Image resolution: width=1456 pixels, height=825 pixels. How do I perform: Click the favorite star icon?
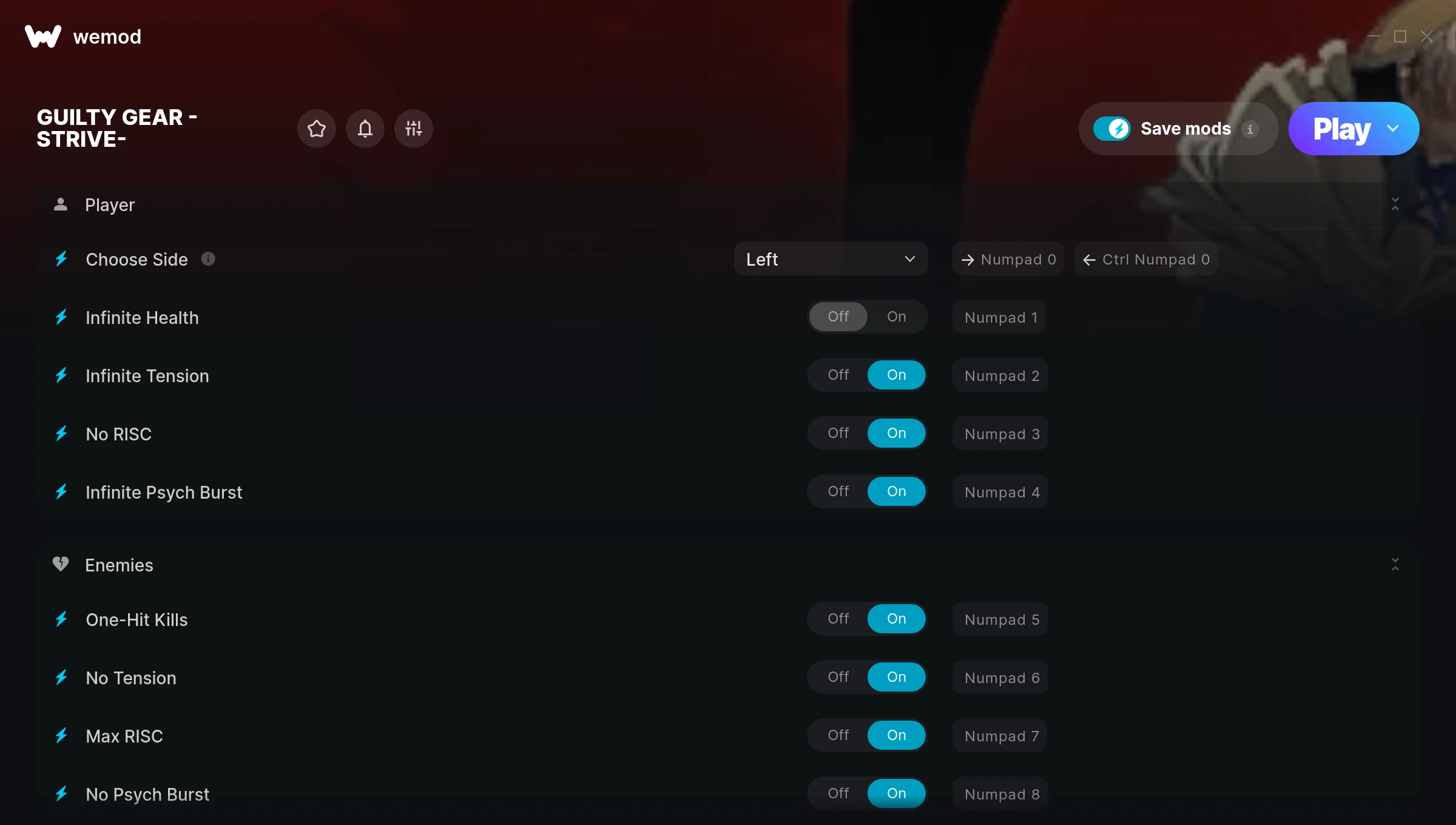click(317, 129)
